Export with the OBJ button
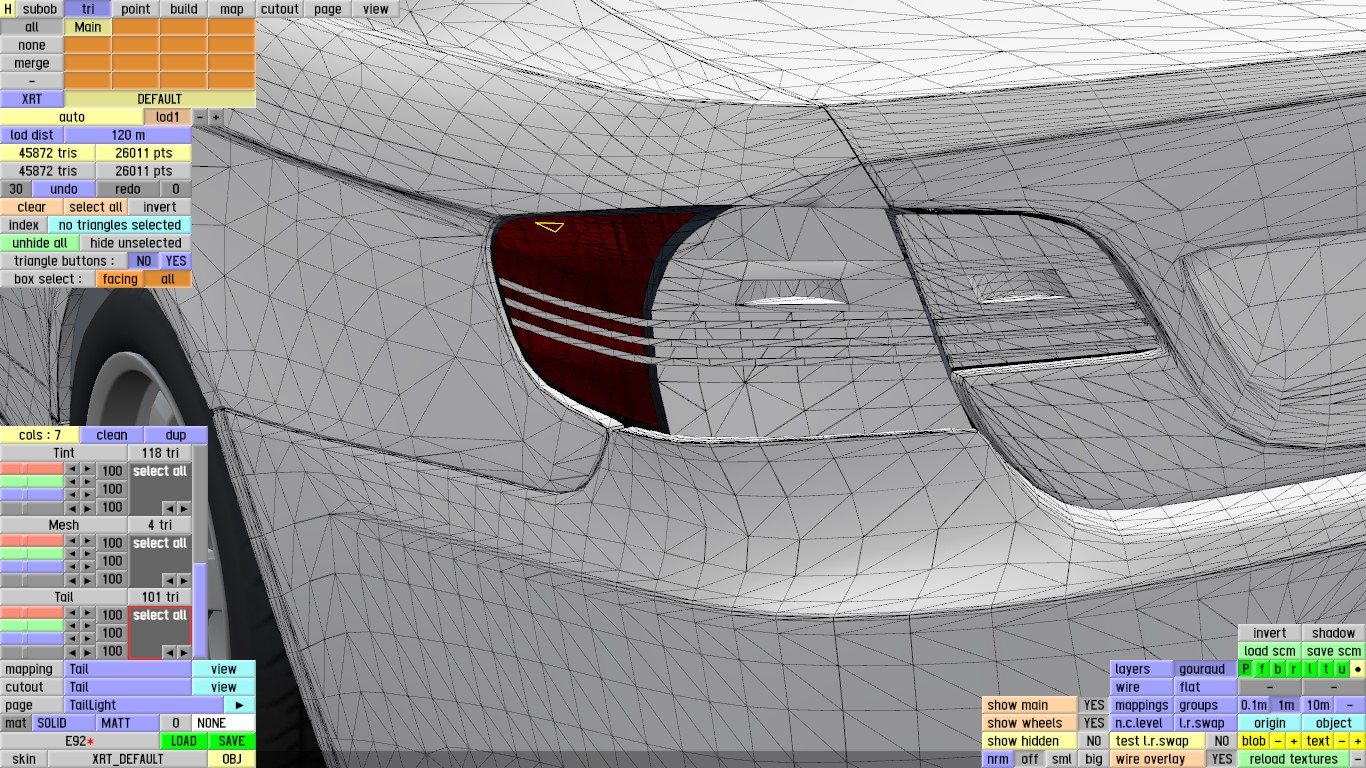This screenshot has width=1366, height=768. point(232,759)
